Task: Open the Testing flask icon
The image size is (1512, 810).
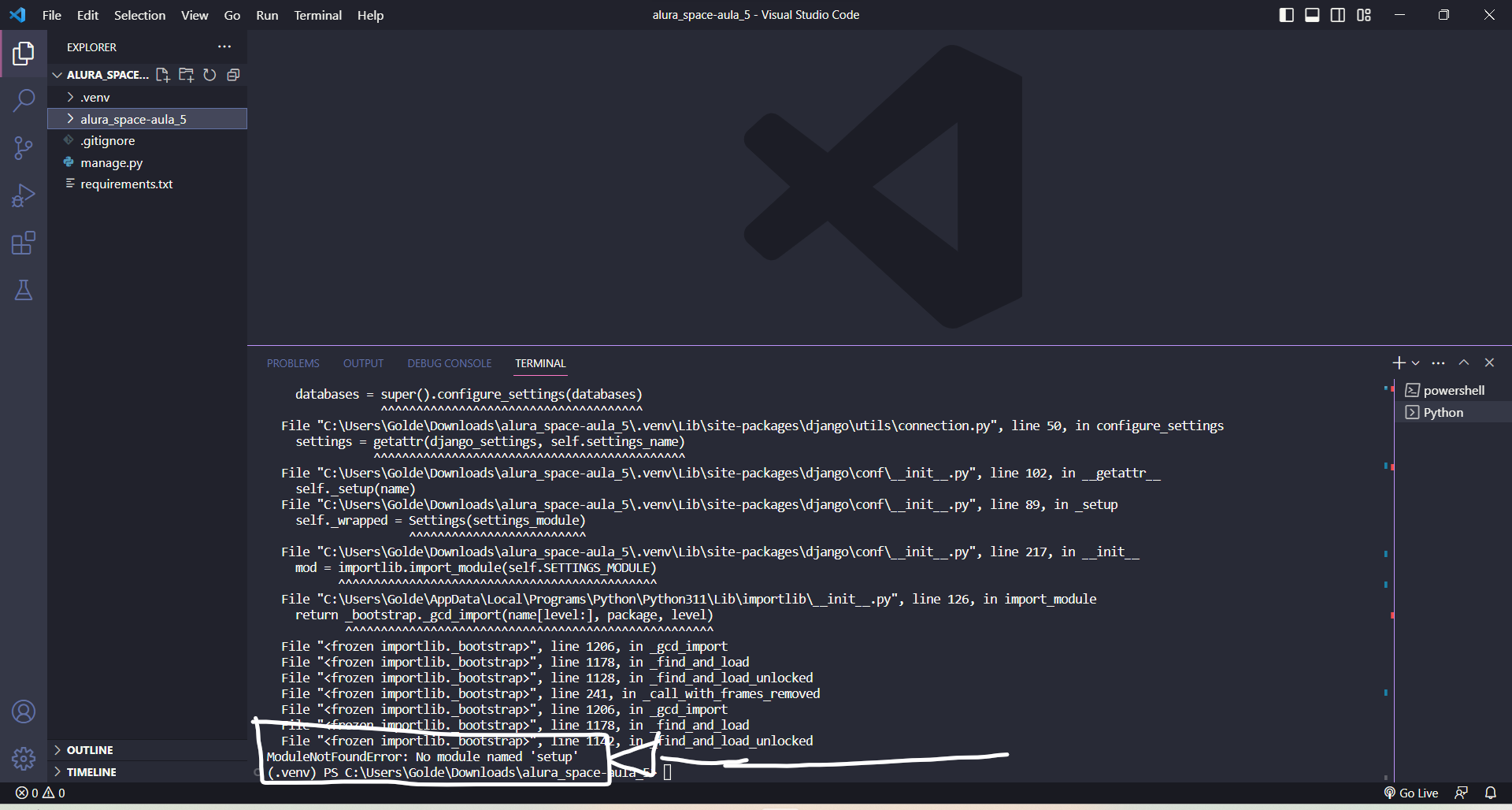Action: point(24,290)
